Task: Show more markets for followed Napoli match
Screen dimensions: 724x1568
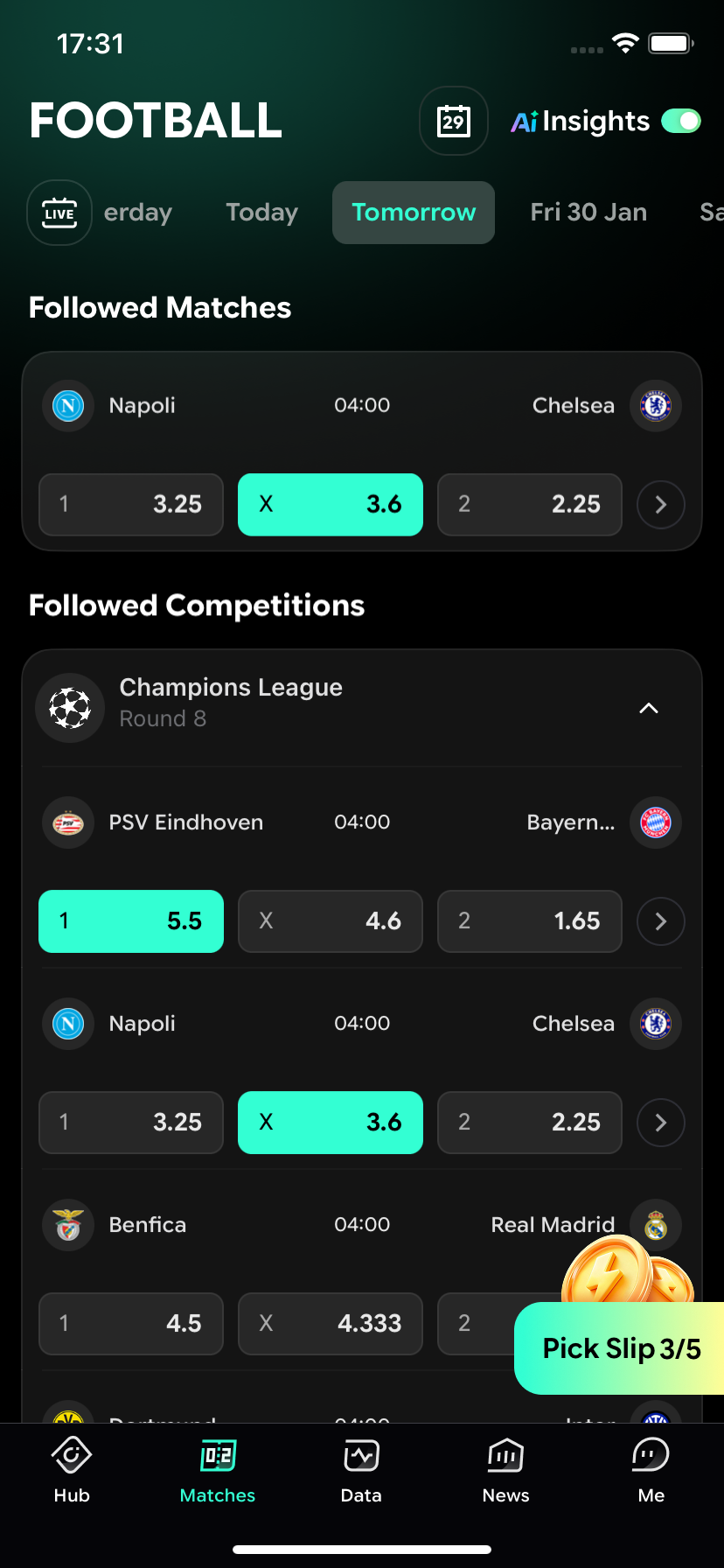Action: (x=661, y=505)
